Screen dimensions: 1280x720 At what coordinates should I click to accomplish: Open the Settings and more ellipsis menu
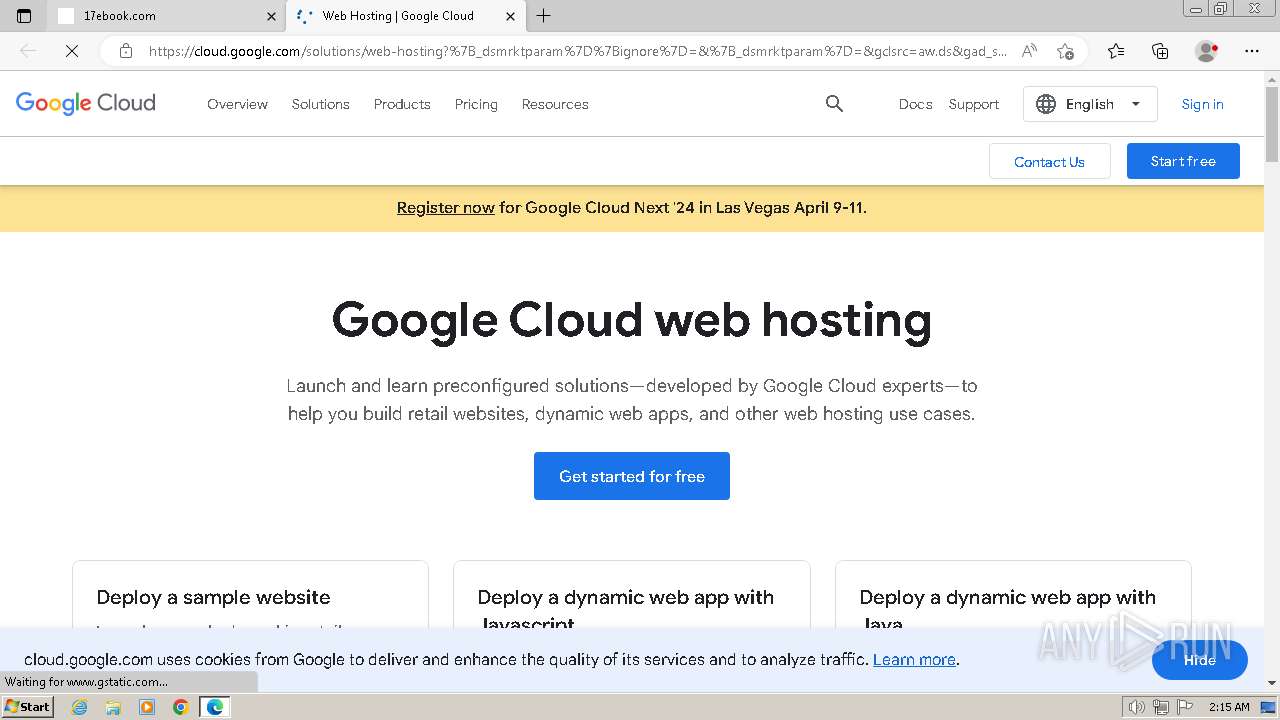(x=1252, y=51)
